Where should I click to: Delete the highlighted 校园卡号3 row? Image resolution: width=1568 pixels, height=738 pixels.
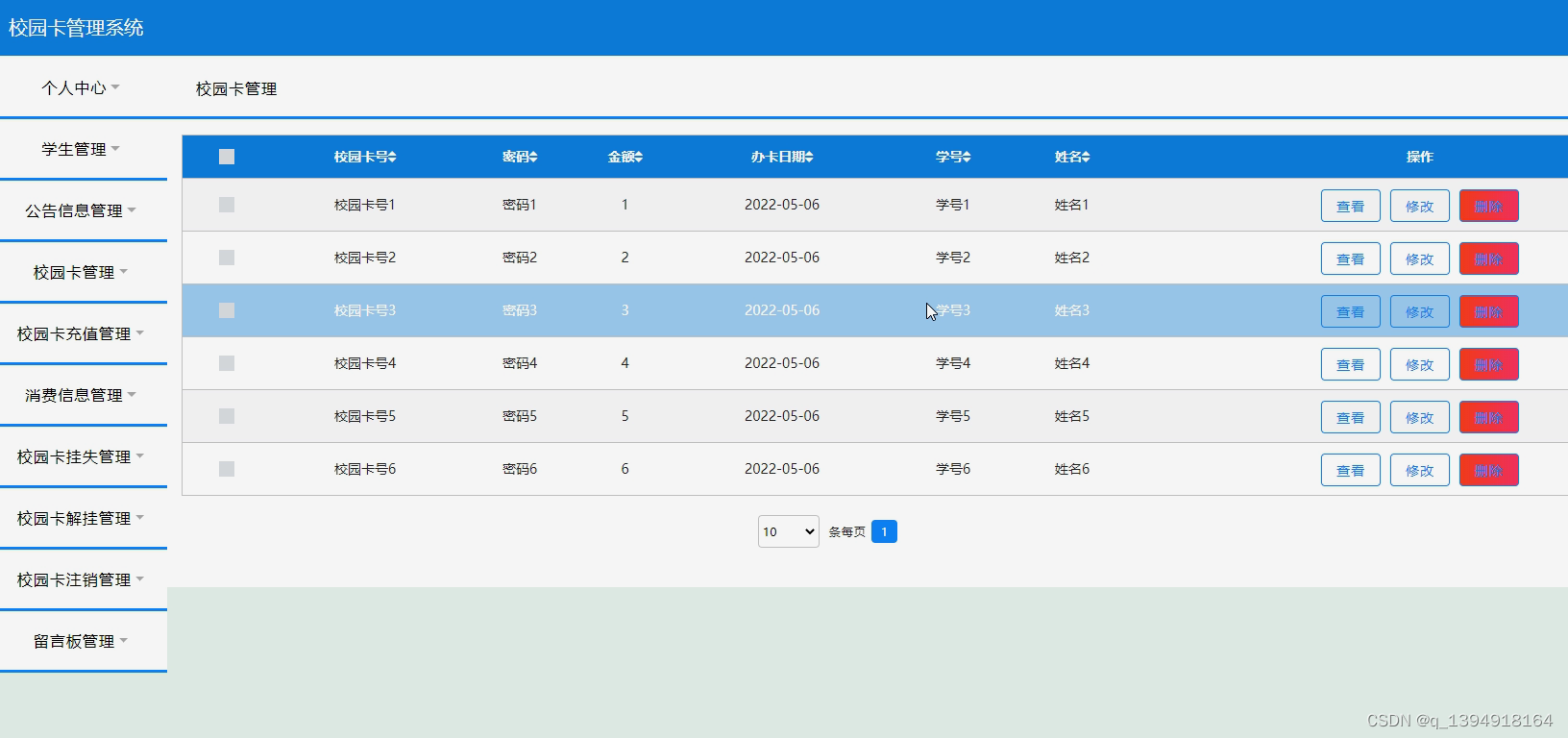click(1488, 311)
